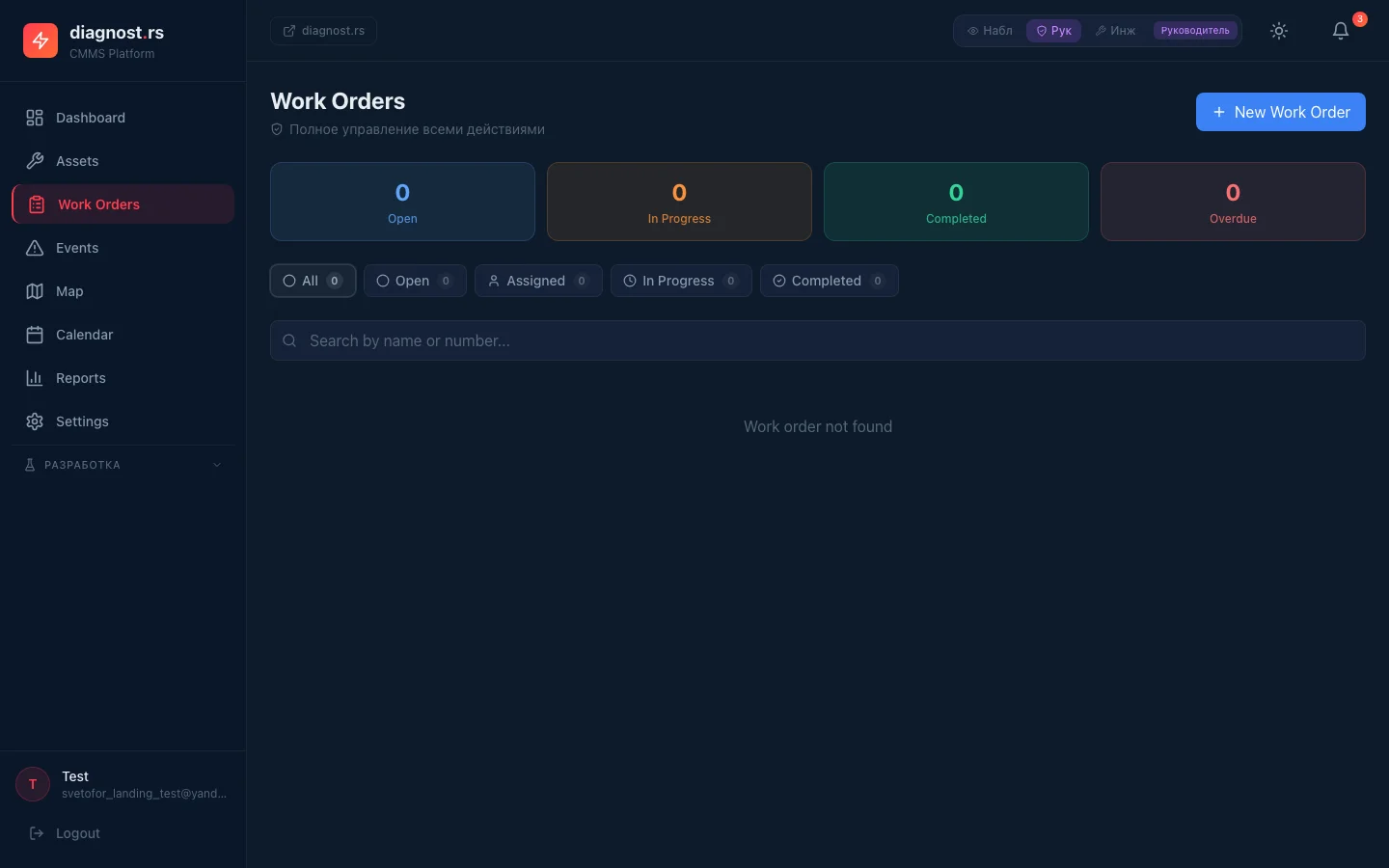Image resolution: width=1389 pixels, height=868 pixels.
Task: Go to the Assets page
Action: [123, 161]
